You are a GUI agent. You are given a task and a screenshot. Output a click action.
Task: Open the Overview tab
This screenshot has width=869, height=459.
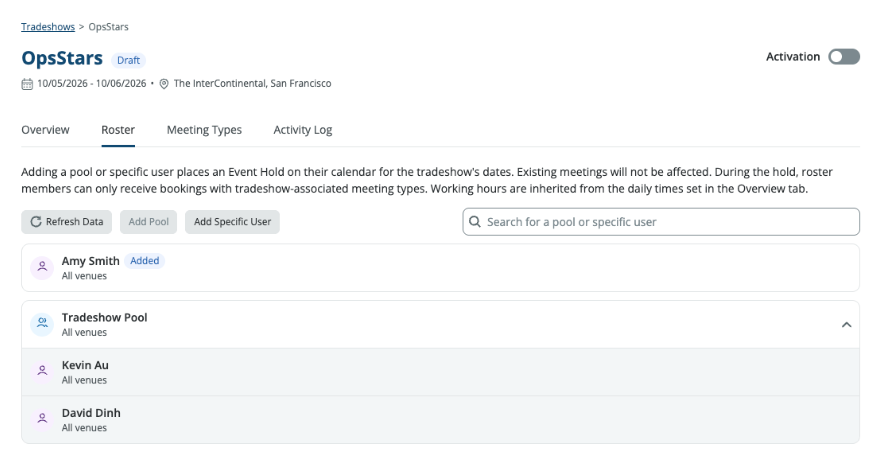[45, 130]
